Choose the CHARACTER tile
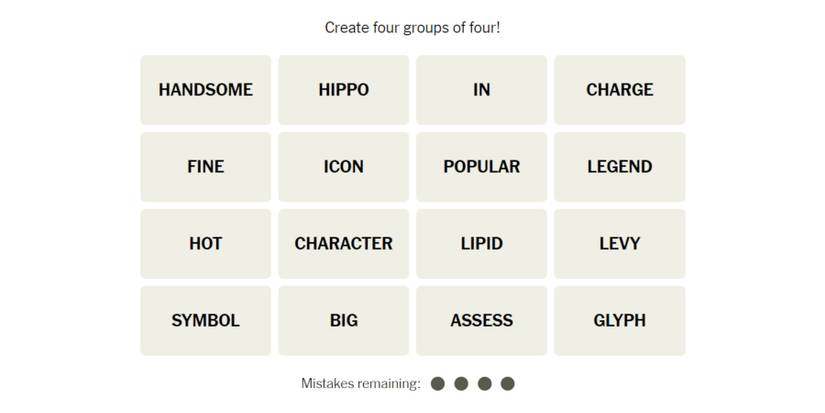The image size is (825, 413). (x=343, y=244)
